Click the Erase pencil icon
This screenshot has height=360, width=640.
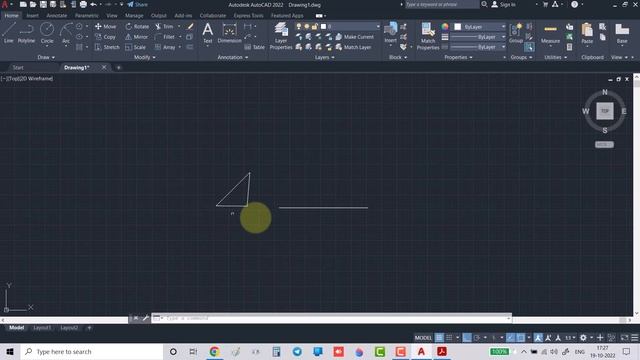tap(190, 27)
